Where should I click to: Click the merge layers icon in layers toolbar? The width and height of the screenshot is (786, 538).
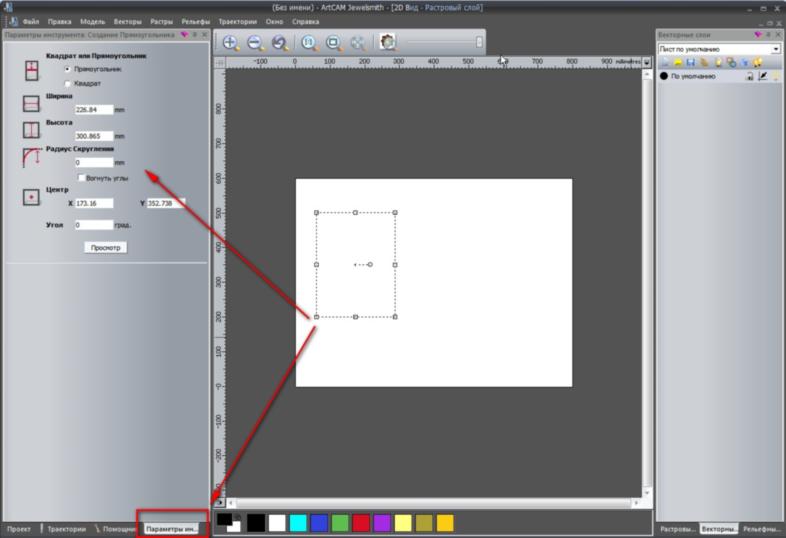click(x=731, y=62)
